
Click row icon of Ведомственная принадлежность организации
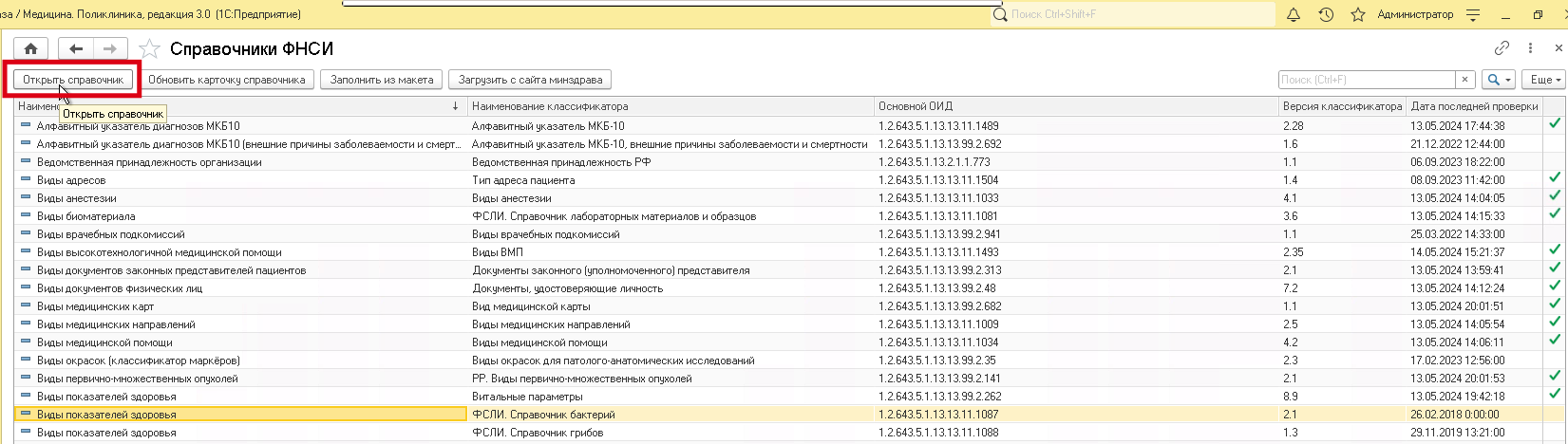point(26,161)
